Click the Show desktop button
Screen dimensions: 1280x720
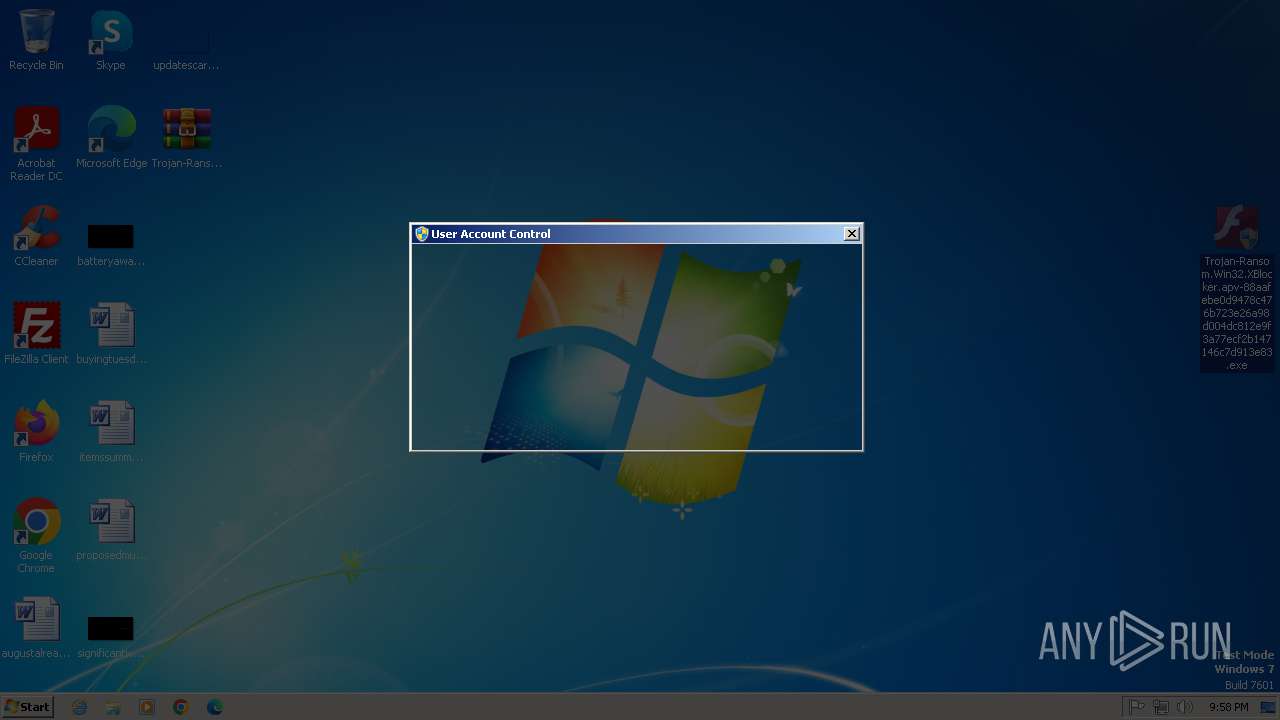tap(1269, 707)
